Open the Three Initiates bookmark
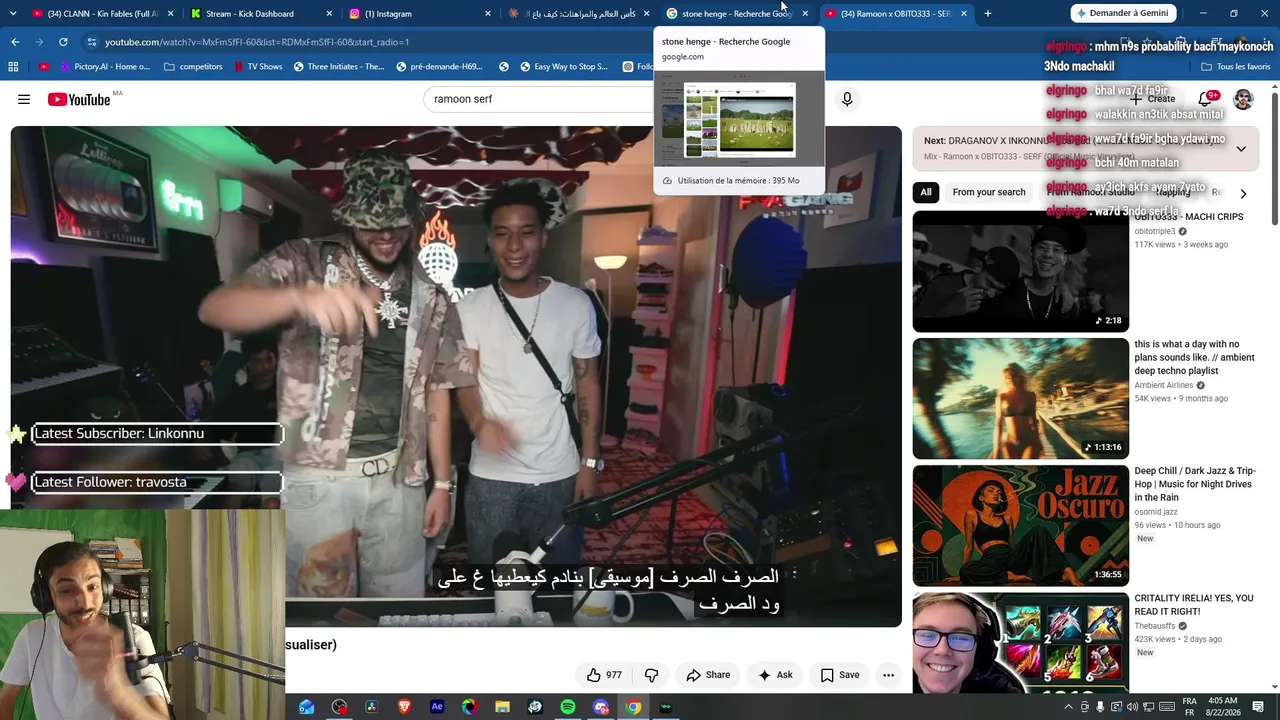Viewport: 1280px width, 720px height. click(x=338, y=67)
